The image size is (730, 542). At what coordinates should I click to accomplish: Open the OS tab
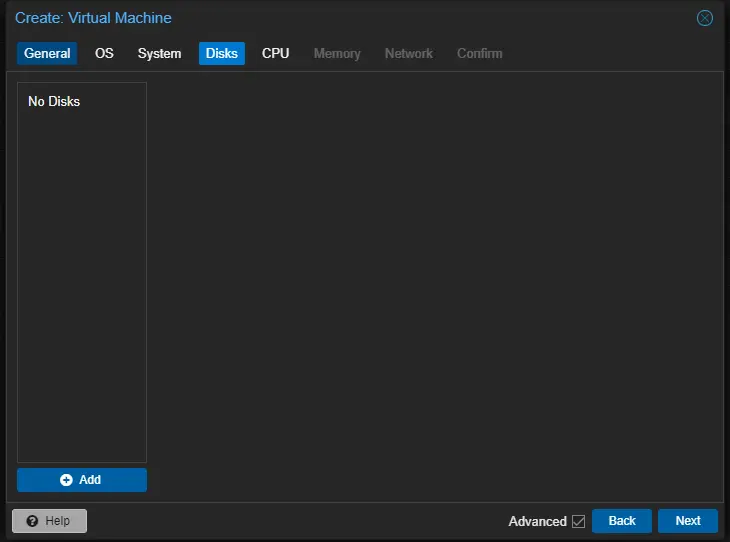pyautogui.click(x=104, y=53)
